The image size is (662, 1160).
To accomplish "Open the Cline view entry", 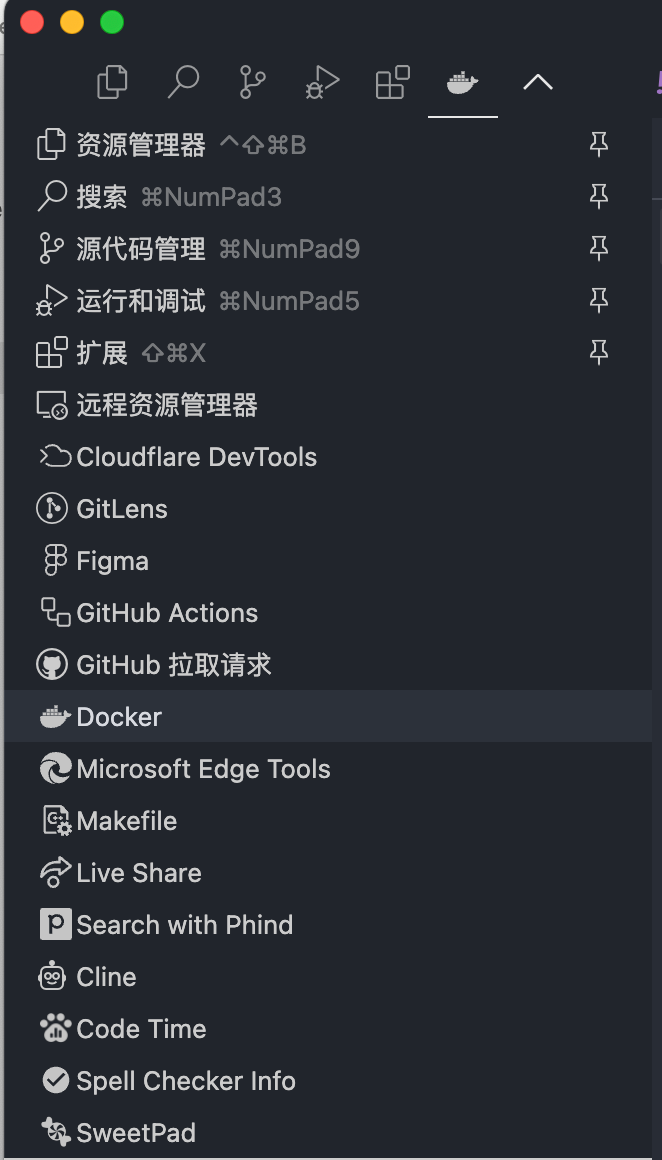I will point(106,977).
